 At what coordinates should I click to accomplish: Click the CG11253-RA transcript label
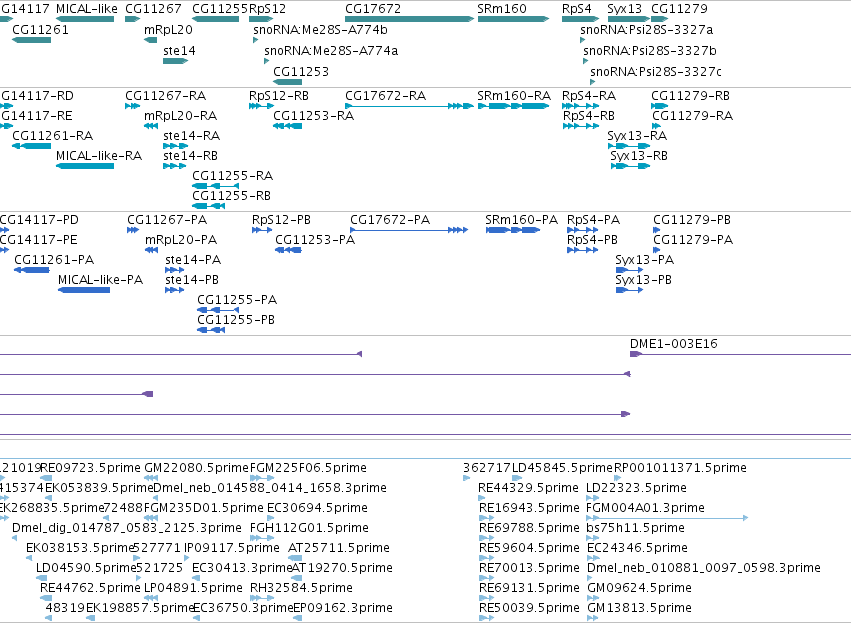[x=314, y=116]
